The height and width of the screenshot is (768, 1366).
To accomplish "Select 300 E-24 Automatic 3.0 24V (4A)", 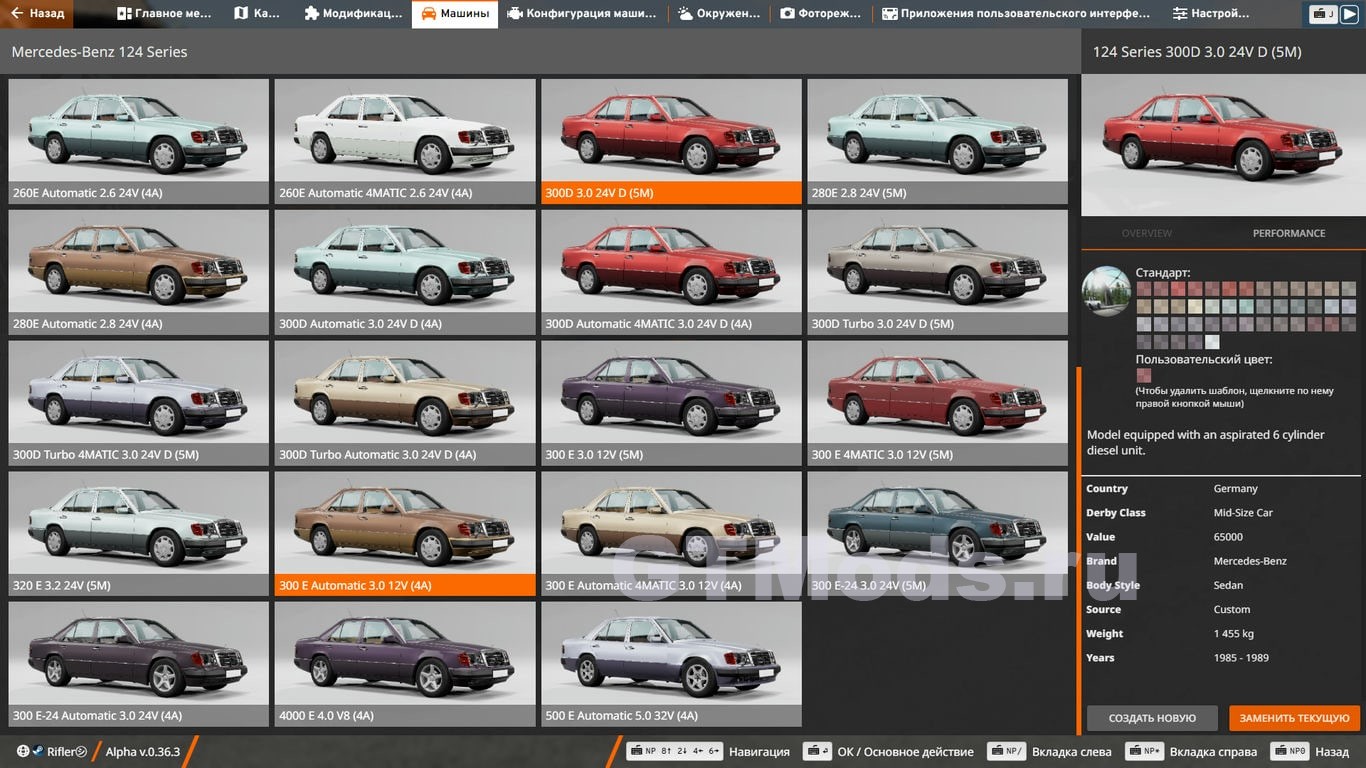I will point(139,664).
